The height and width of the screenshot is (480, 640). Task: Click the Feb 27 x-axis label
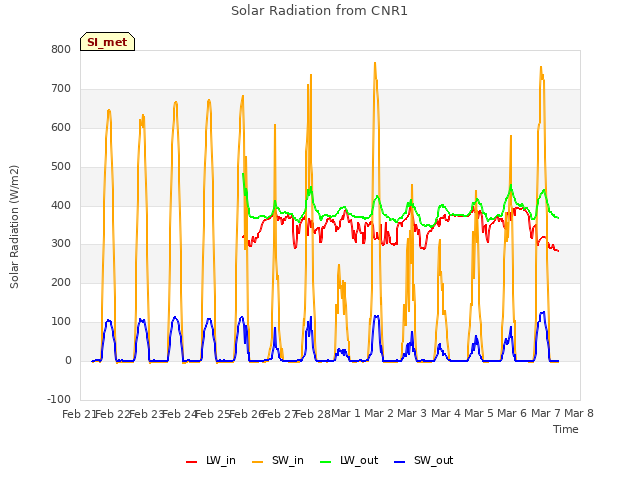(x=279, y=414)
